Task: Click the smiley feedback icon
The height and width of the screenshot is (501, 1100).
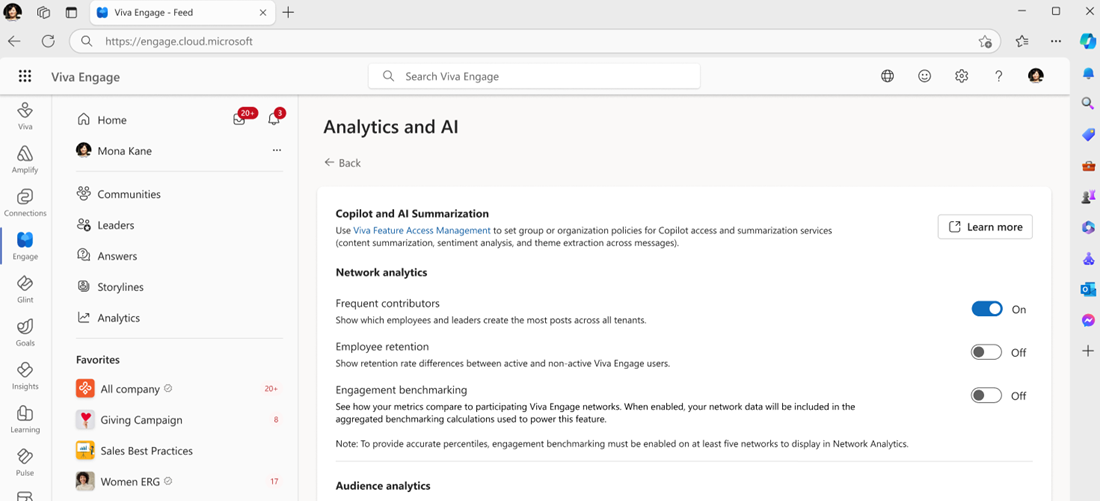Action: point(925,76)
